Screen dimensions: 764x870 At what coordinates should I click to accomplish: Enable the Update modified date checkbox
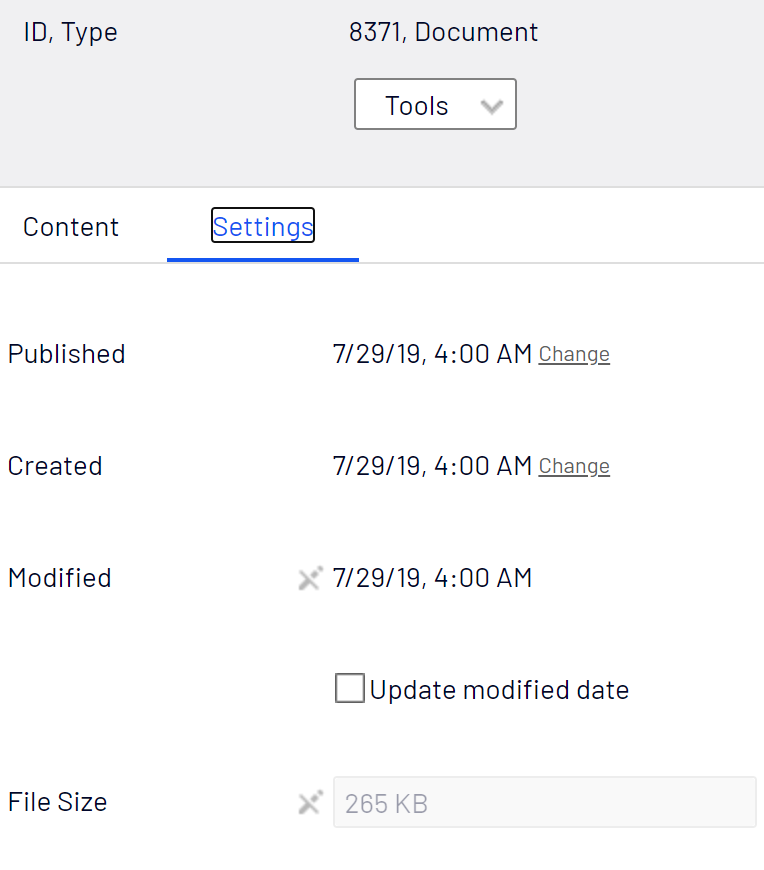[x=350, y=689]
